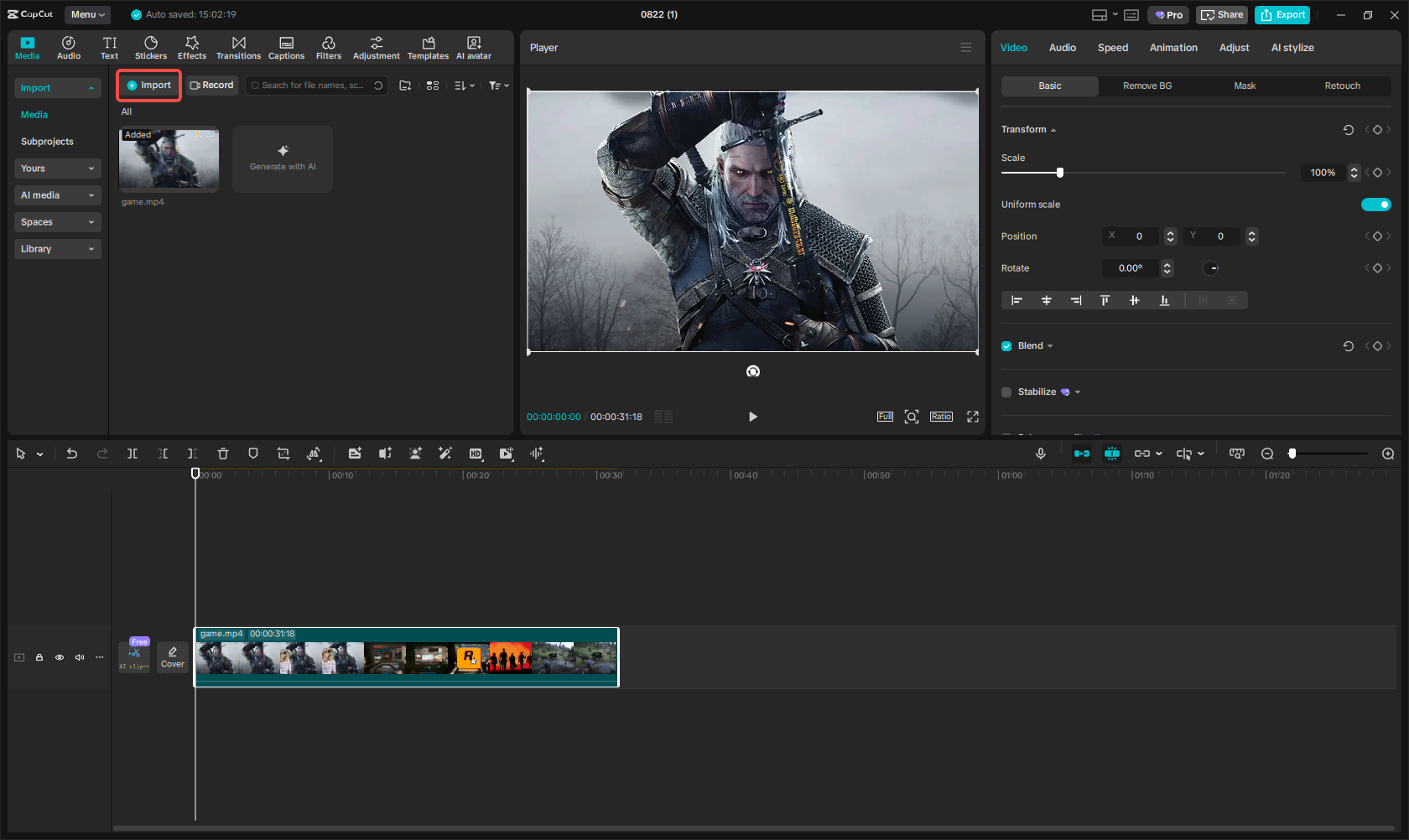Screen dimensions: 1409x840
Task: Open the Transitions panel
Action: (238, 48)
